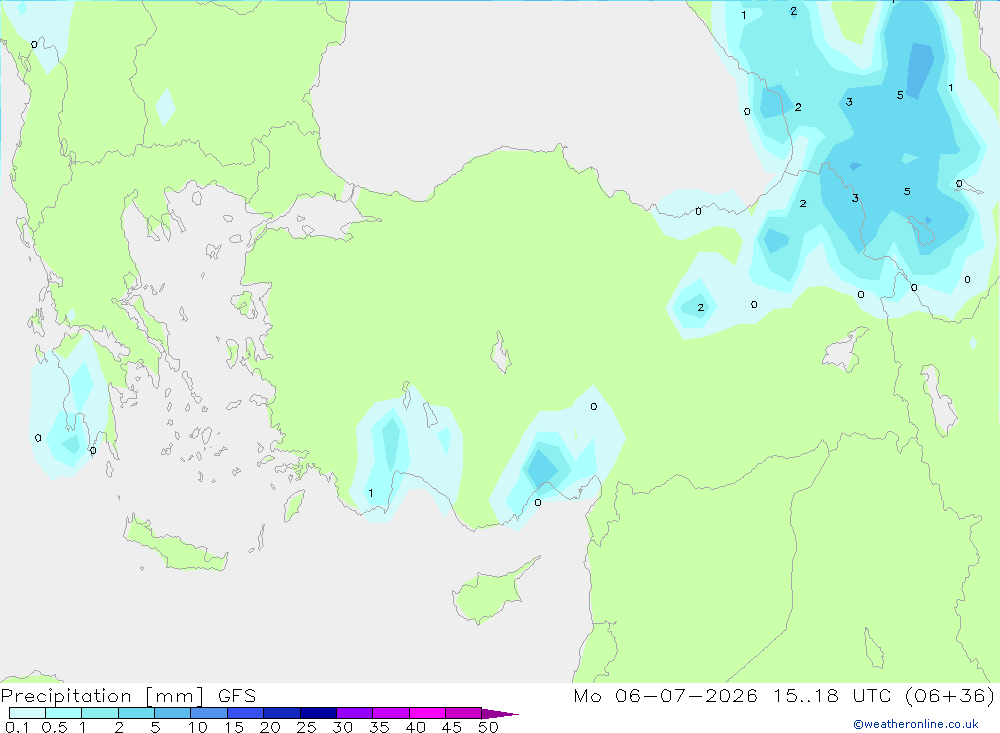Image resolution: width=1000 pixels, height=733 pixels.
Task: Select the 2–5 mm legend color swatch
Action: click(136, 713)
